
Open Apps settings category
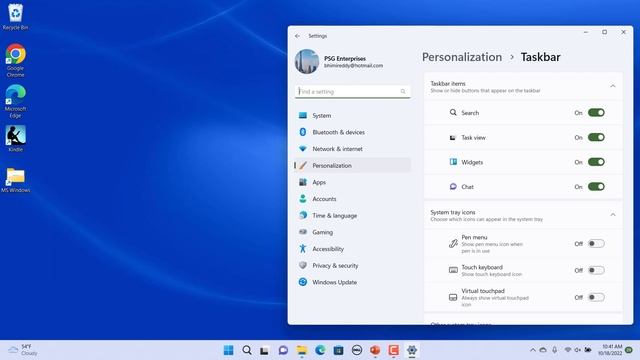point(352,182)
